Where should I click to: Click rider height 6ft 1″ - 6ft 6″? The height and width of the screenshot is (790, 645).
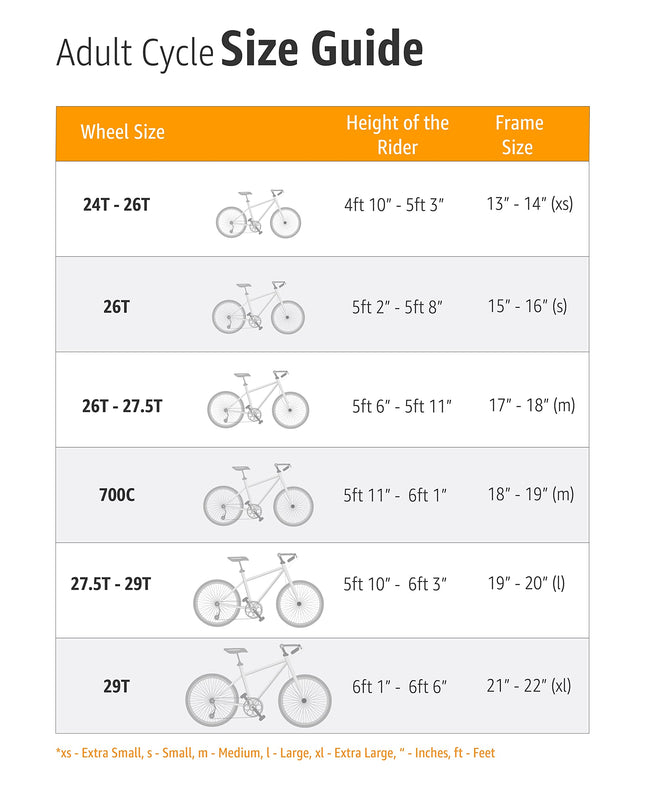tap(399, 687)
